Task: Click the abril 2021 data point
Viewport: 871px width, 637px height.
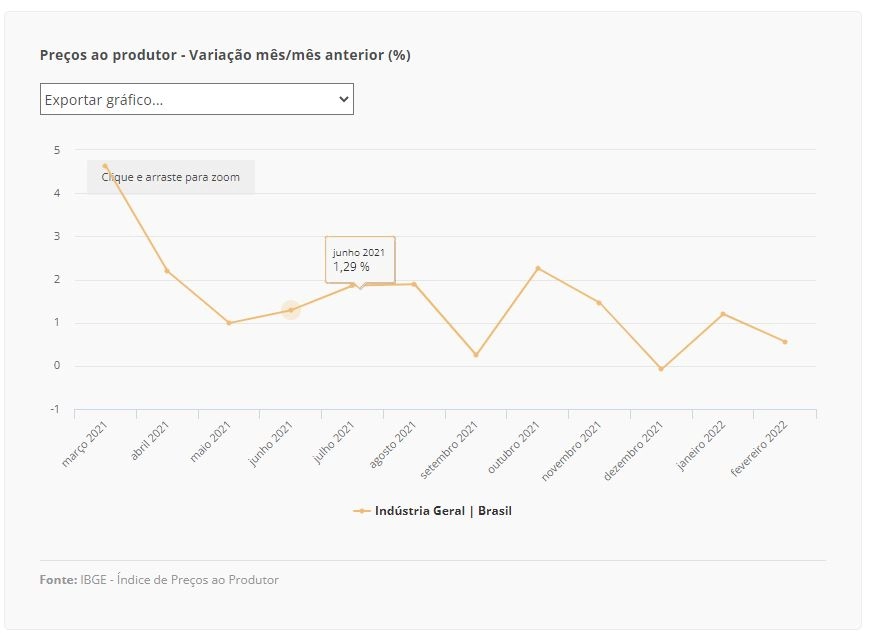Action: [x=167, y=271]
